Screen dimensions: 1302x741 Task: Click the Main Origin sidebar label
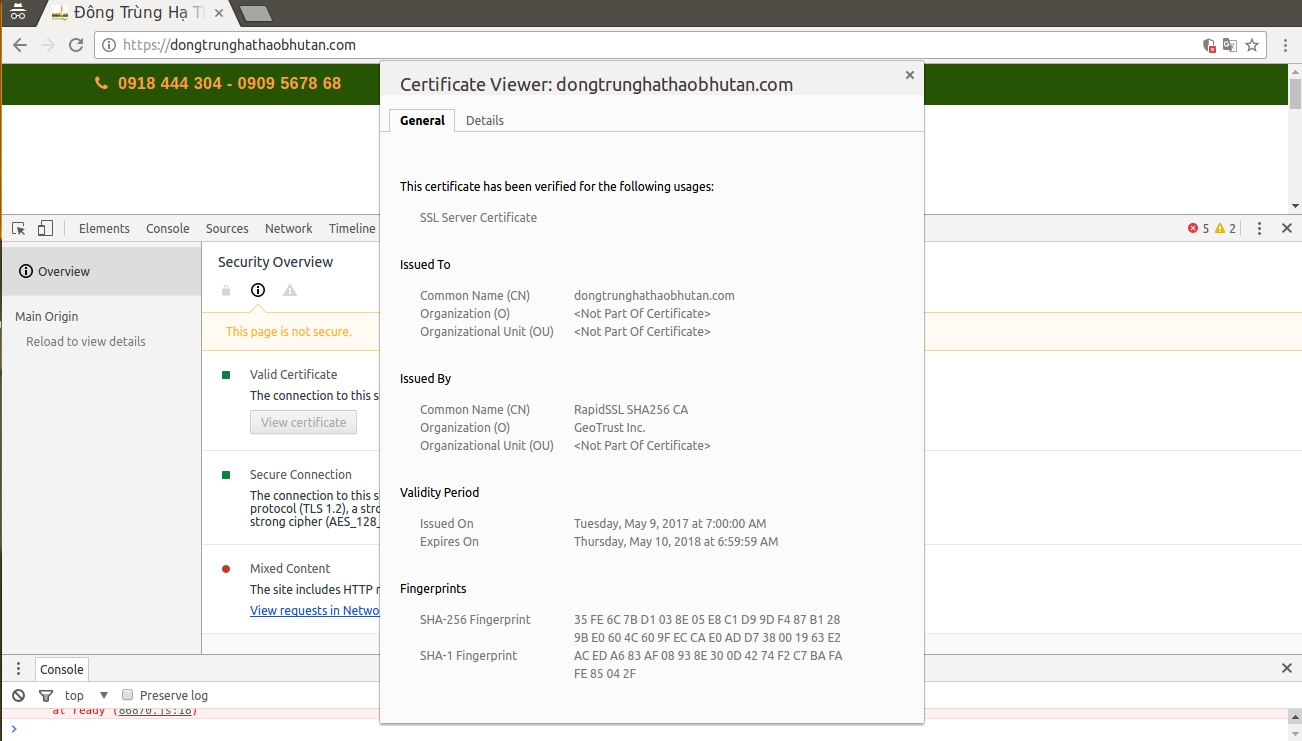click(x=46, y=316)
